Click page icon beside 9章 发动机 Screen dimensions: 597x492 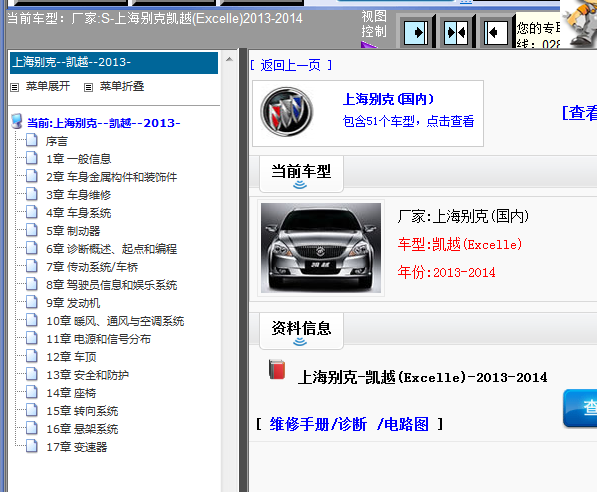32,302
